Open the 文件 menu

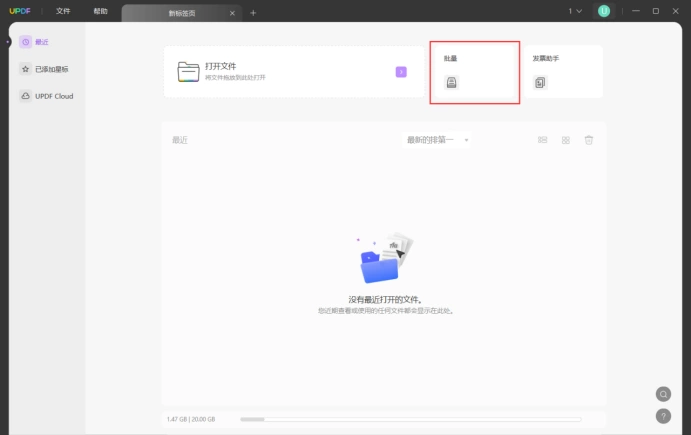click(x=63, y=11)
